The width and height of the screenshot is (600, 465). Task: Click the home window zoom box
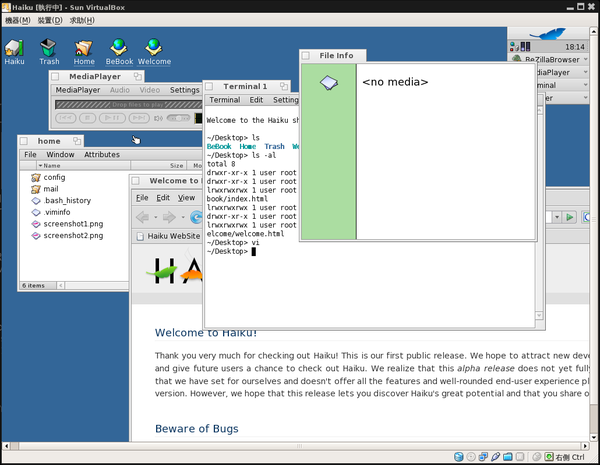(77, 141)
